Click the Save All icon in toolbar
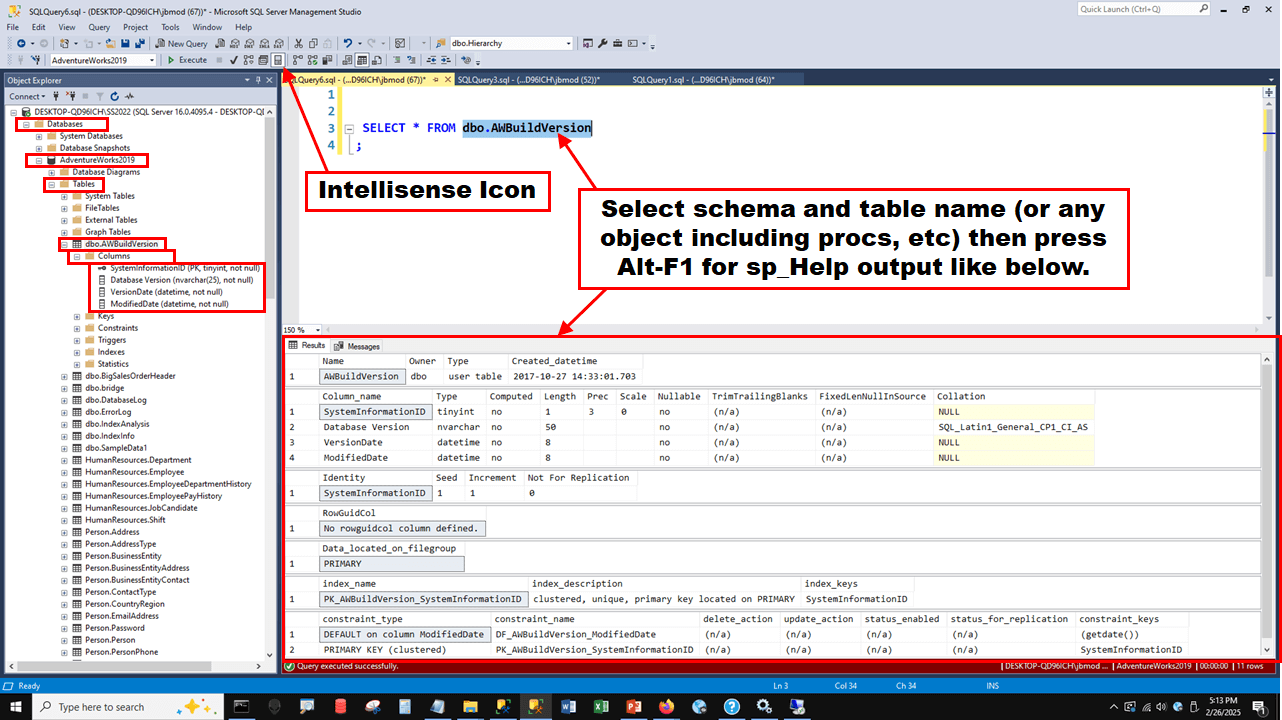This screenshot has height=720, width=1282. pos(139,44)
